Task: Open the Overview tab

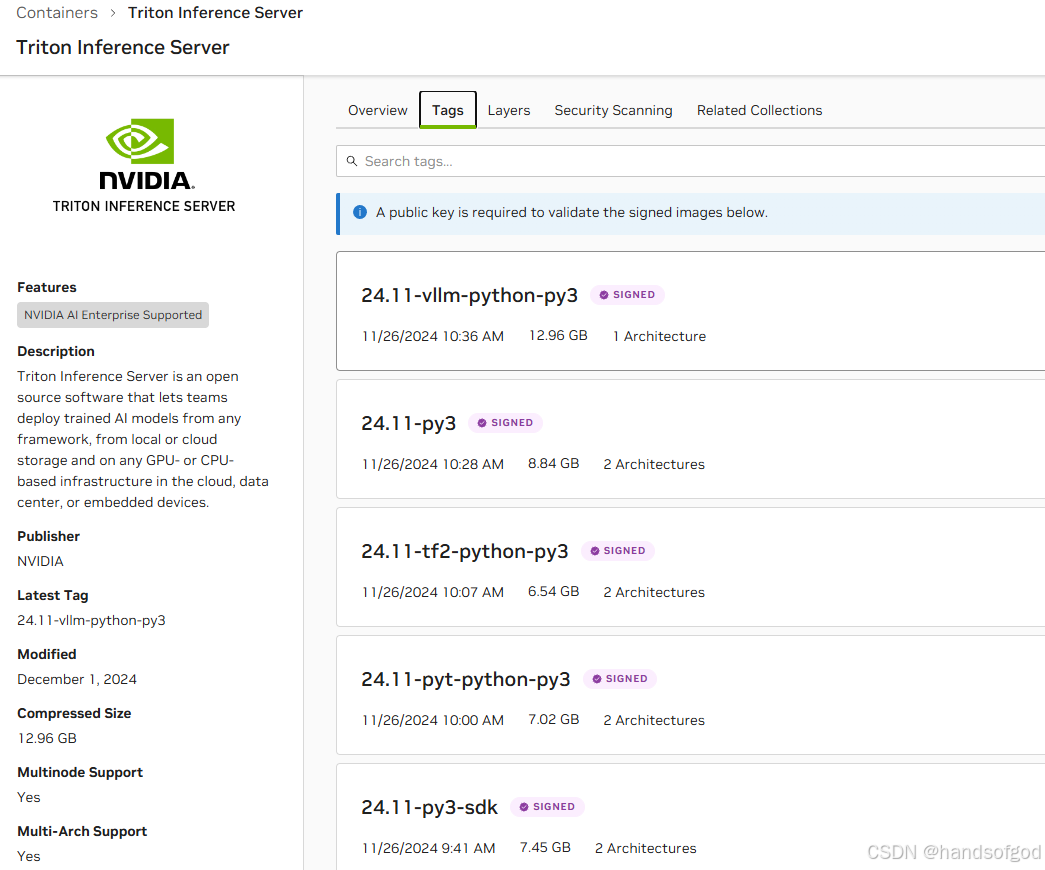Action: click(x=378, y=110)
